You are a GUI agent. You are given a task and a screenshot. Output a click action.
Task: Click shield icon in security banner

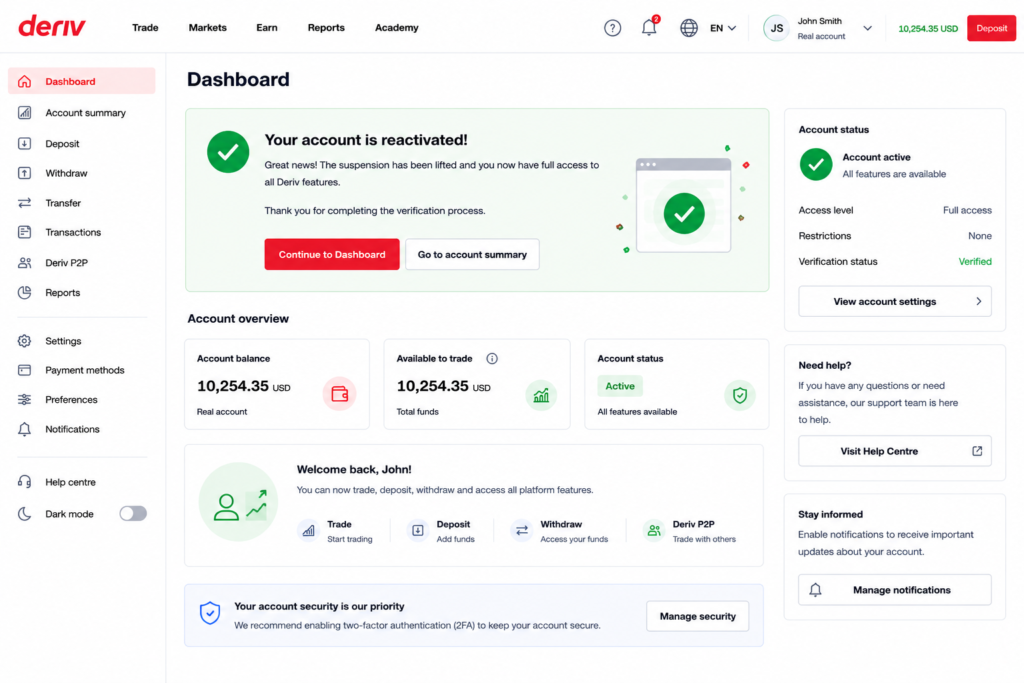point(210,612)
